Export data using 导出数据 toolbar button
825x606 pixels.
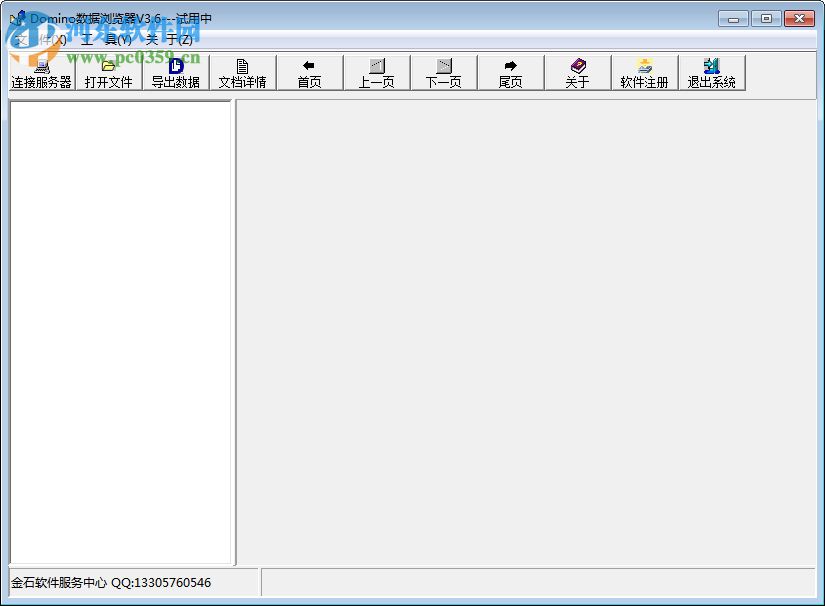pos(176,73)
